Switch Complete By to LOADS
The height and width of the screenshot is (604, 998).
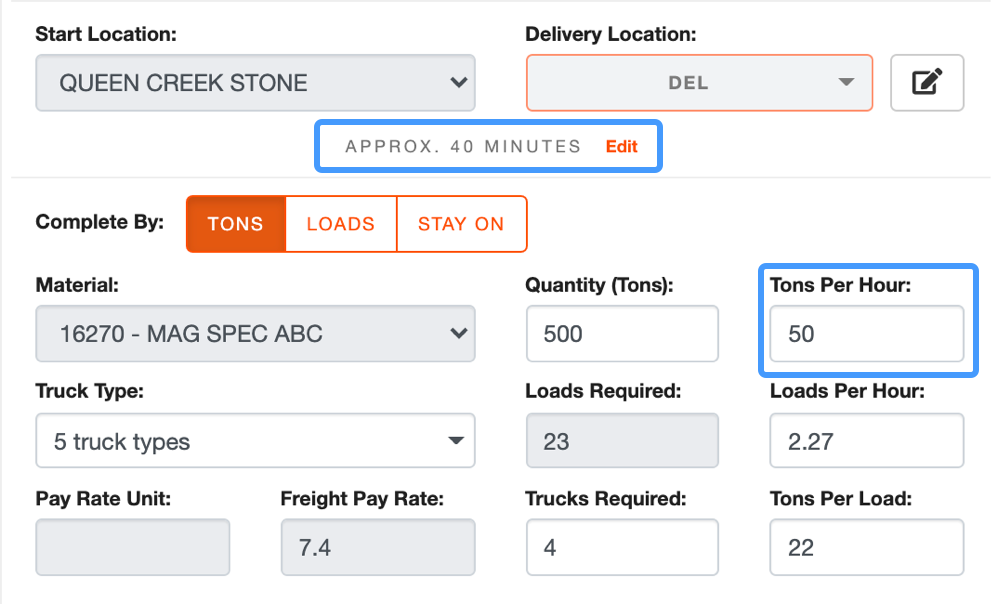point(341,224)
